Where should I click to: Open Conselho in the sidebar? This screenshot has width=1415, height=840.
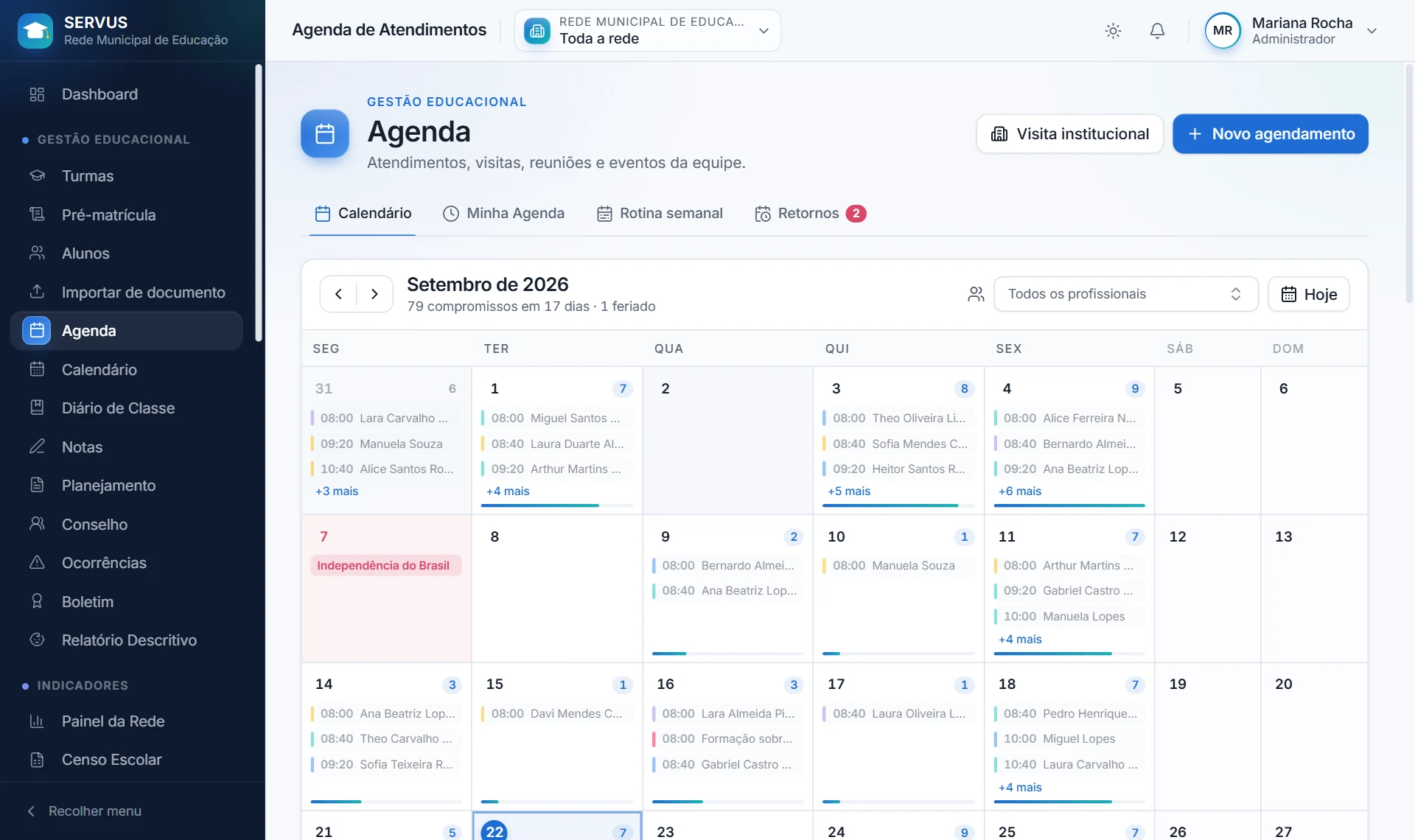pyautogui.click(x=127, y=525)
